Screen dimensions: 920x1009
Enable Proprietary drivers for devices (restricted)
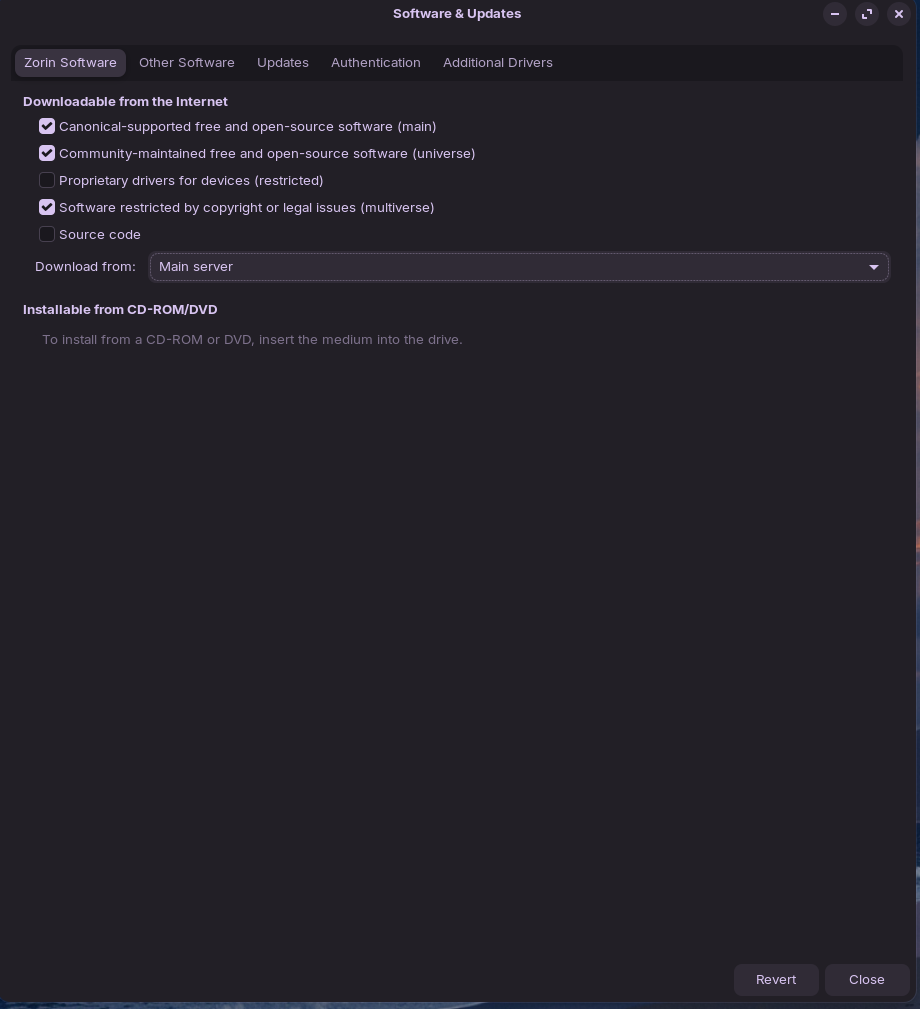click(47, 181)
